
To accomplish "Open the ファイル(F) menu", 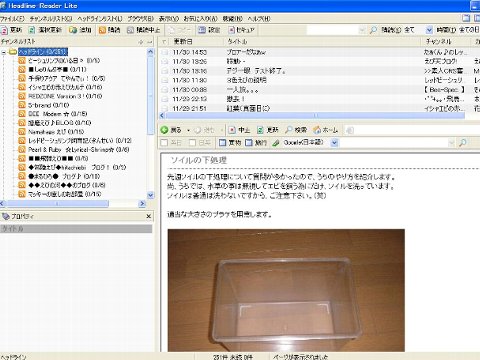I will [x=12, y=19].
